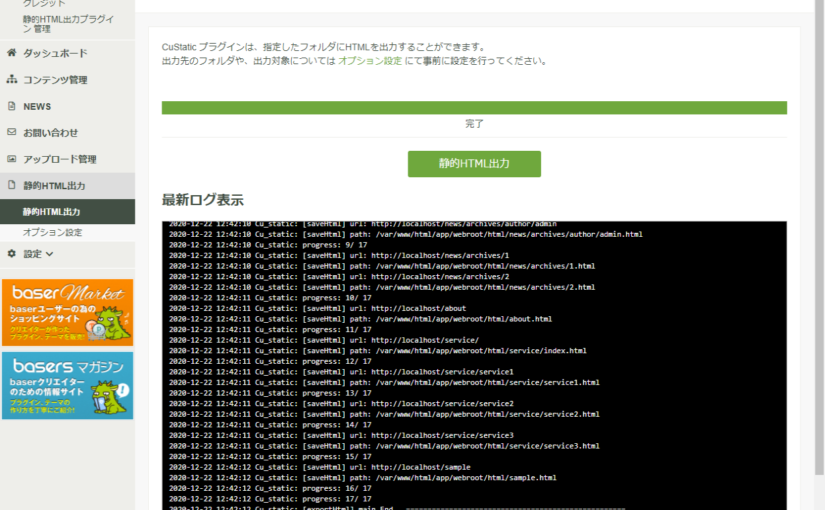
Task: Open 静的HTML出力プラグイン管理 sidebar link
Action: (68, 24)
